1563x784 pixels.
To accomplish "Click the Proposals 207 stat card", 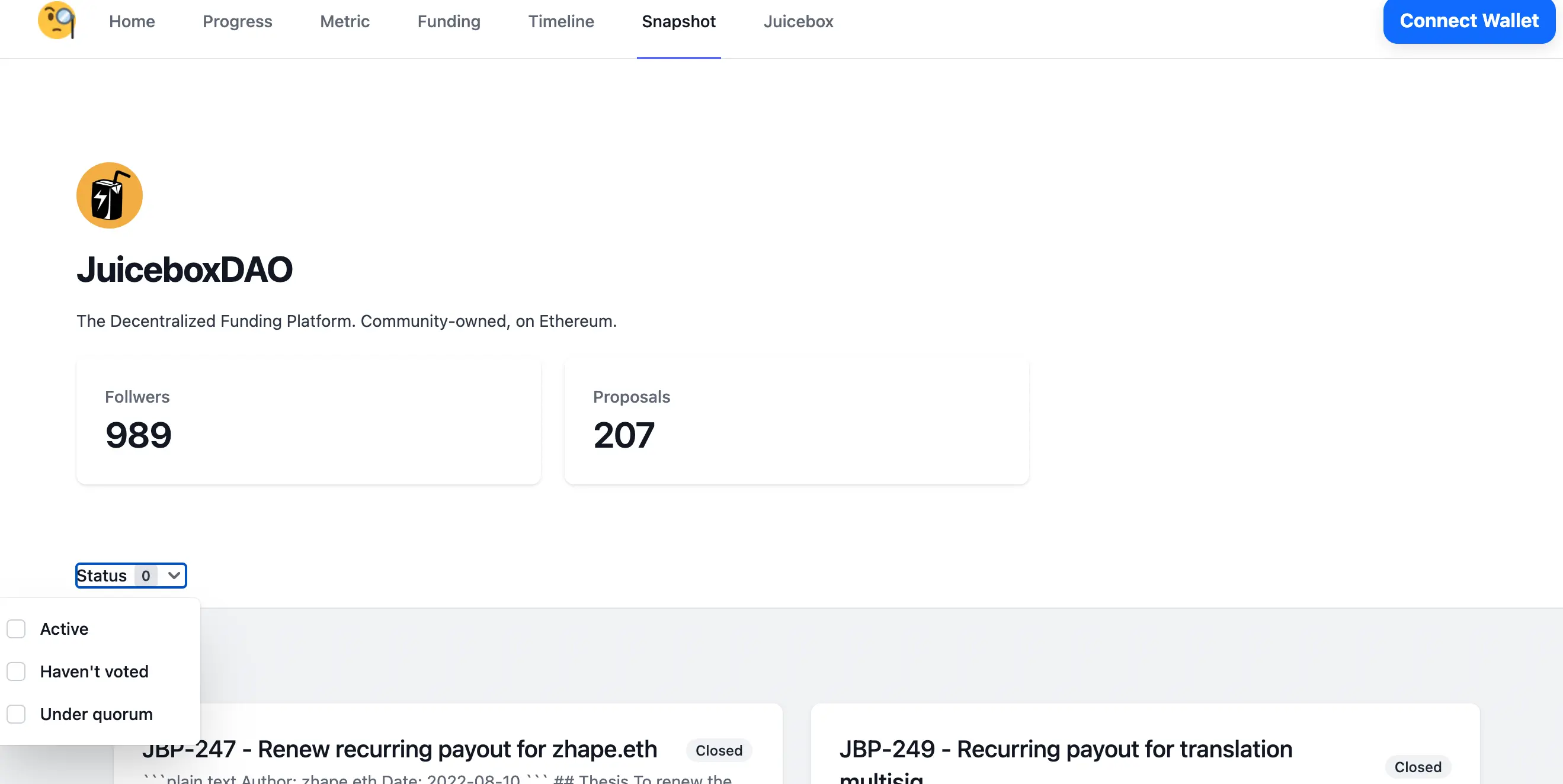I will [796, 422].
